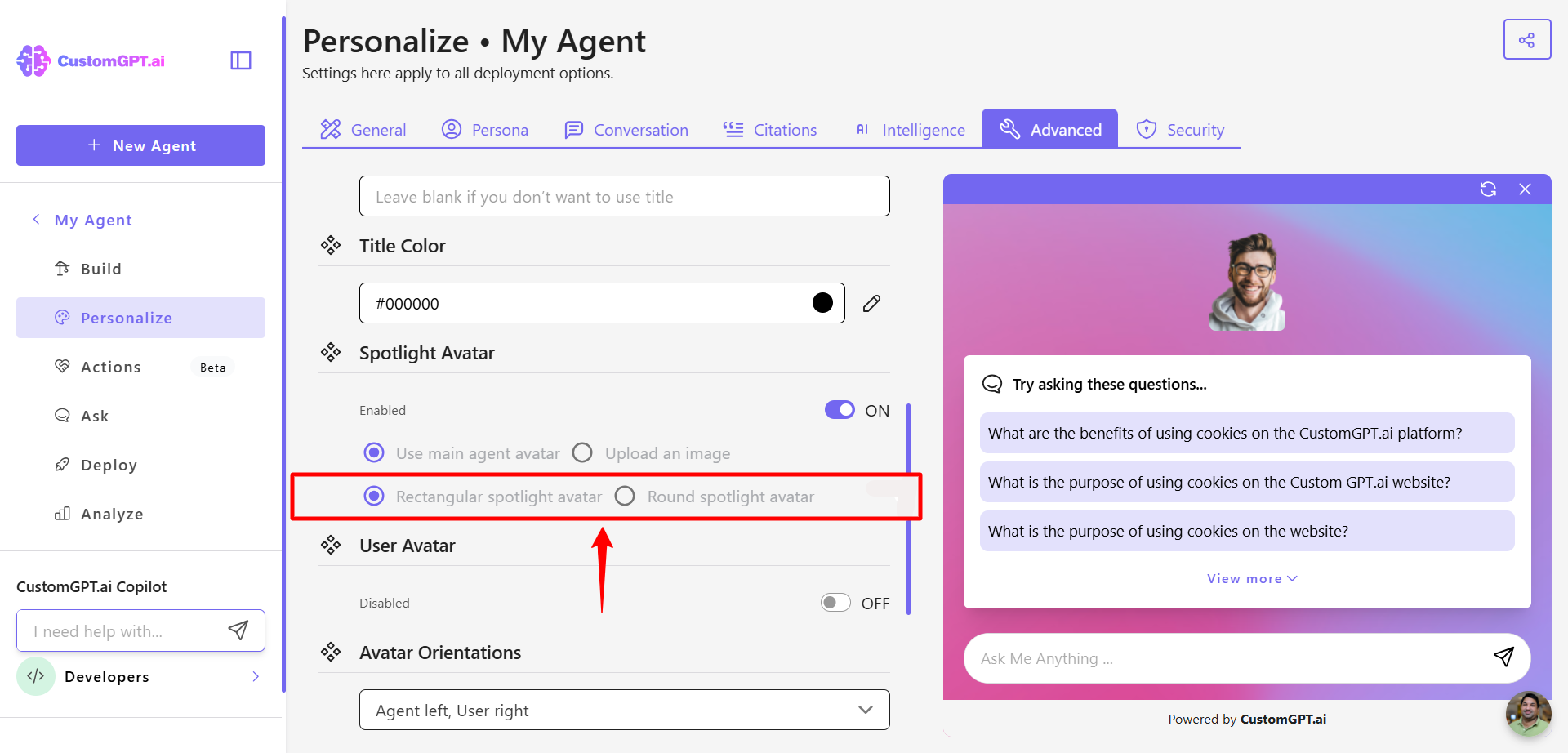The width and height of the screenshot is (1568, 753).
Task: Switch to the Persona tab
Action: (x=485, y=129)
